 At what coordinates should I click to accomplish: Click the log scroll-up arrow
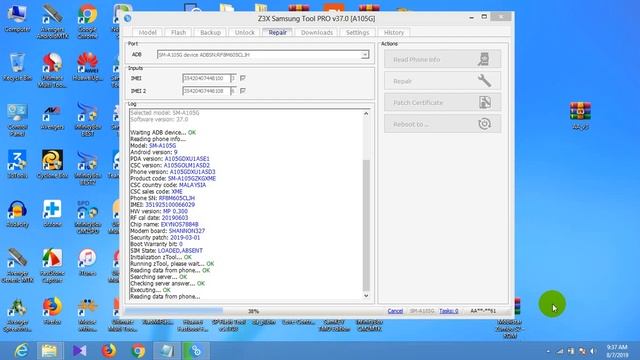pyautogui.click(x=366, y=113)
